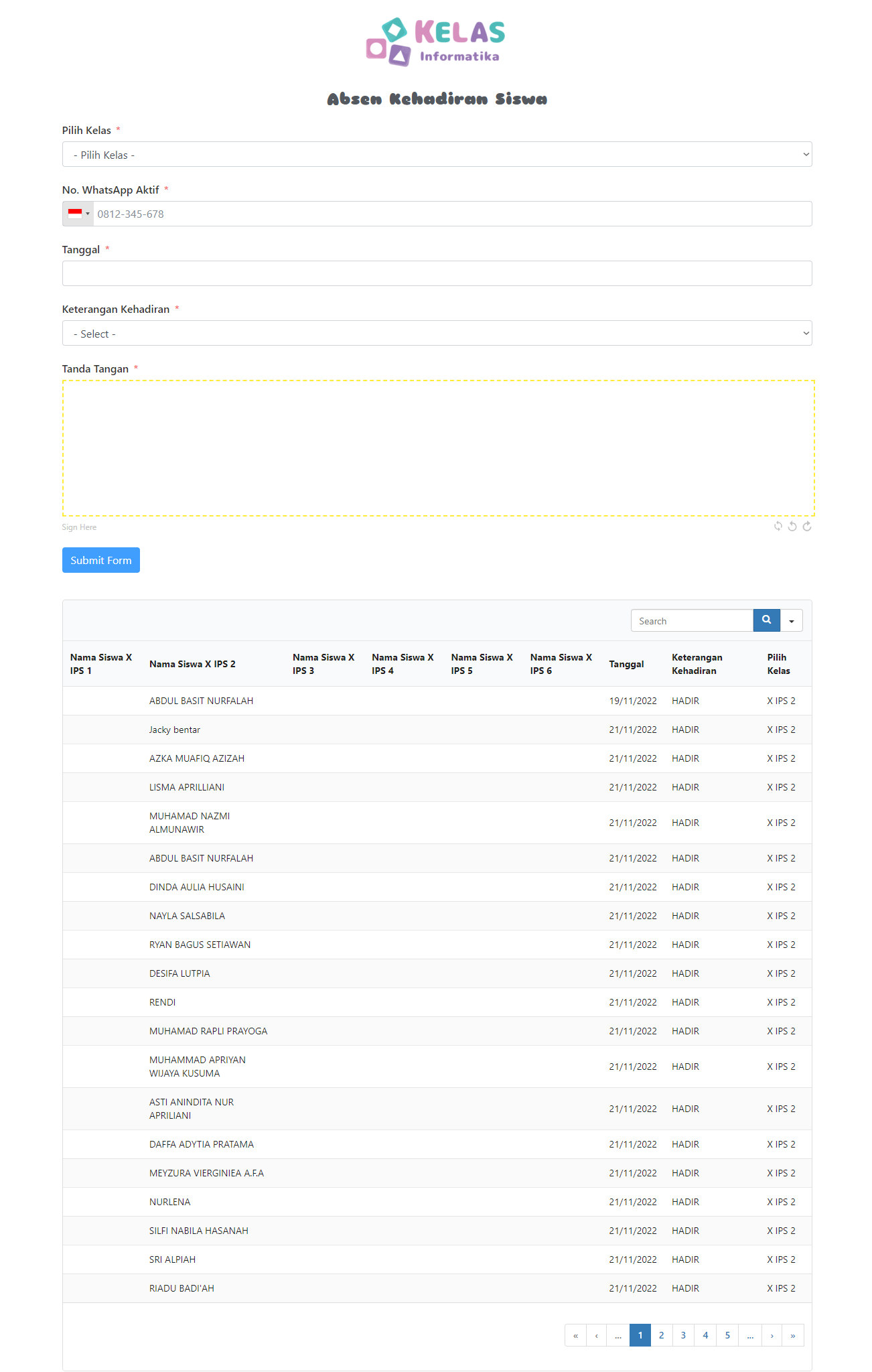This screenshot has height=1372, width=872.
Task: Go to next page with single arrow
Action: pyautogui.click(x=772, y=1335)
